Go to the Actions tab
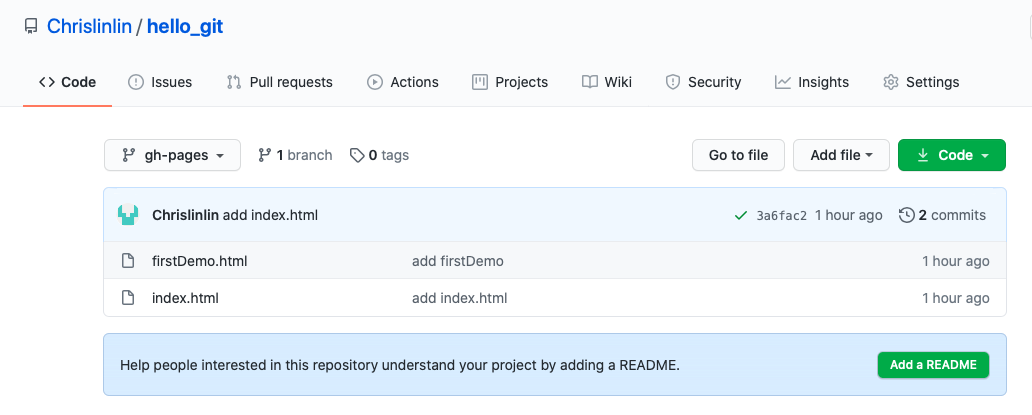The width and height of the screenshot is (1032, 415). coord(403,82)
